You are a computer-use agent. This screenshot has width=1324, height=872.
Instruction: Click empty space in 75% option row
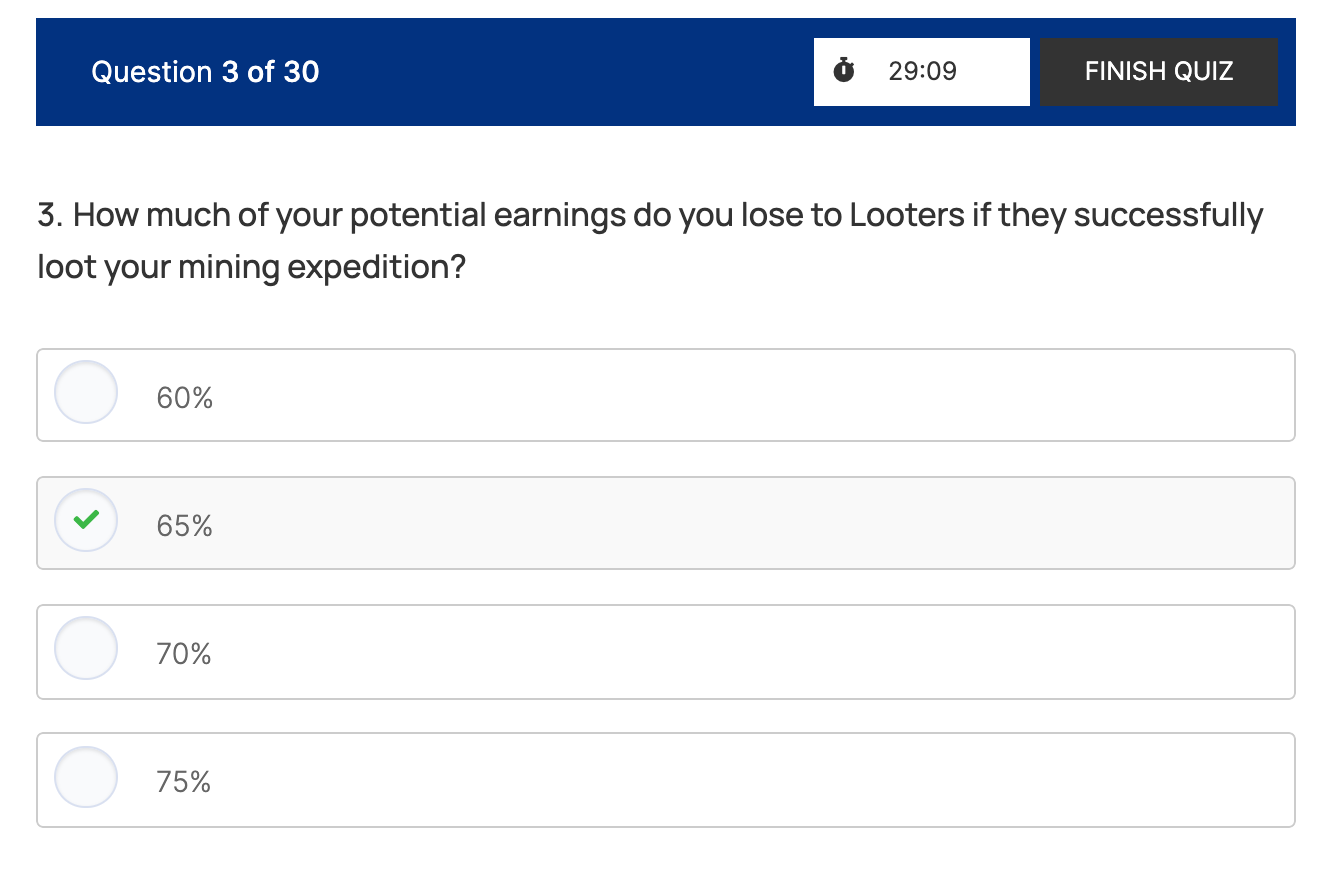tap(750, 780)
